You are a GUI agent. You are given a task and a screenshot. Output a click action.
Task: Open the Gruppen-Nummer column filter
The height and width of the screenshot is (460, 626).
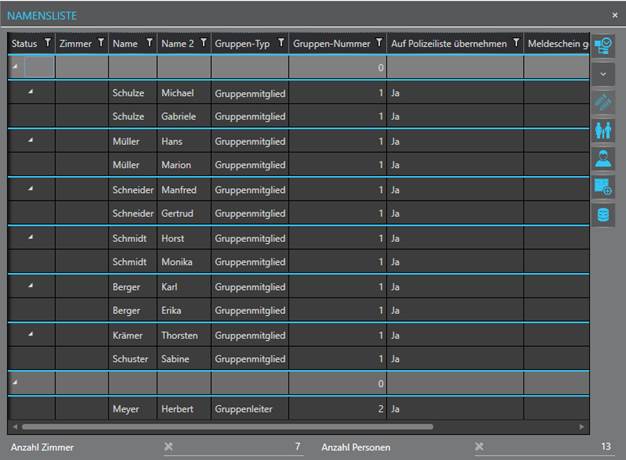(379, 43)
